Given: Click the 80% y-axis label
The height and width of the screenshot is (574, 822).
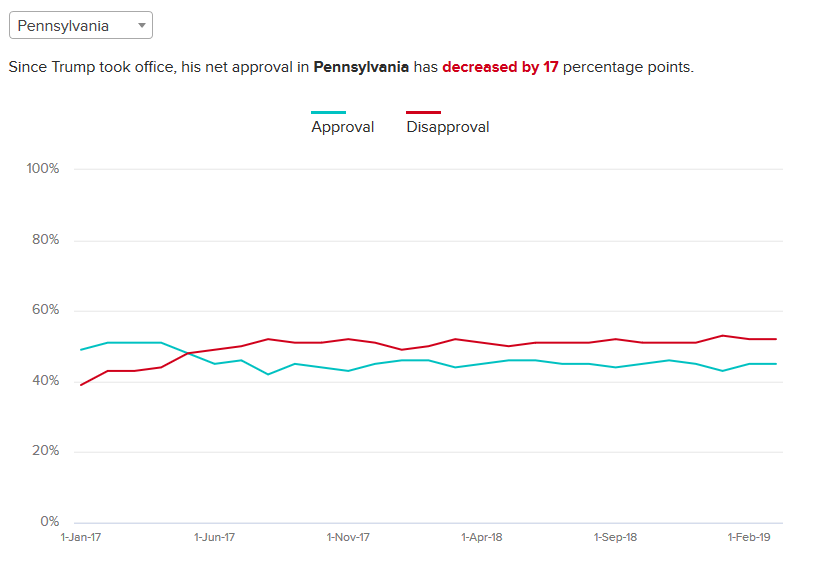Looking at the screenshot, I should coord(45,240).
